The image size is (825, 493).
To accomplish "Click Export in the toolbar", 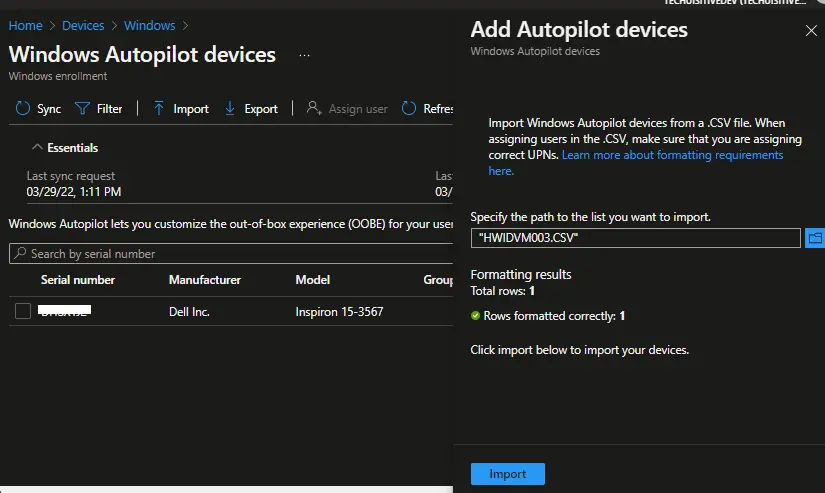I will click(261, 109).
